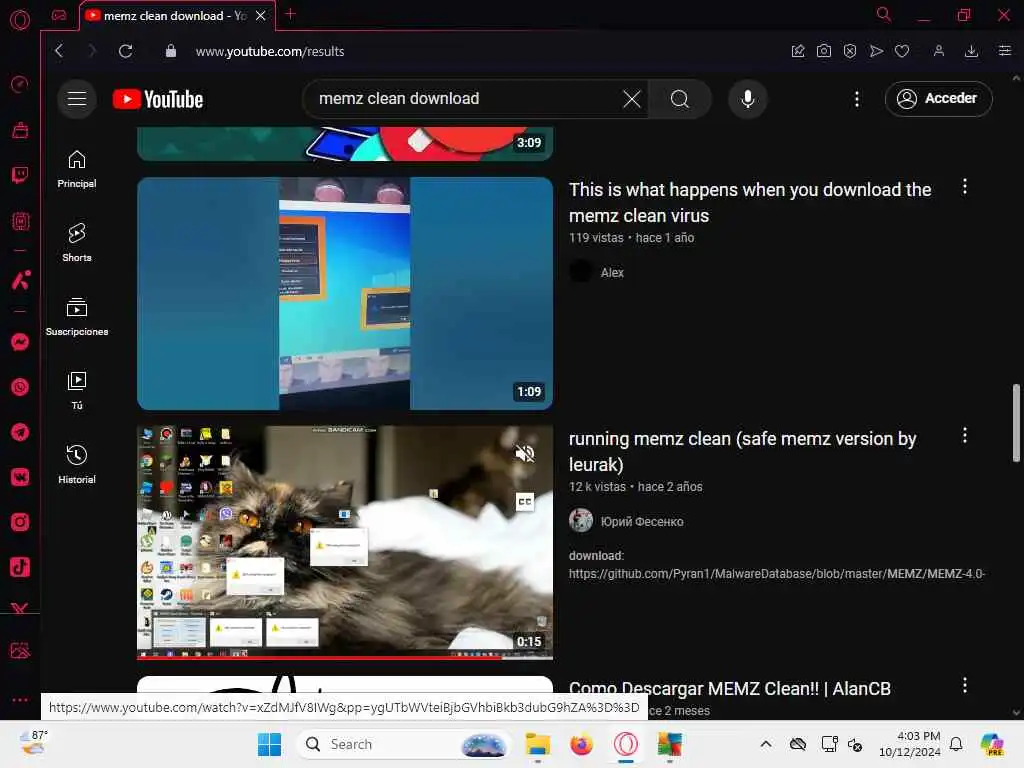The image size is (1024, 768).
Task: Open Messenger in Opera sidebar
Action: (20, 342)
